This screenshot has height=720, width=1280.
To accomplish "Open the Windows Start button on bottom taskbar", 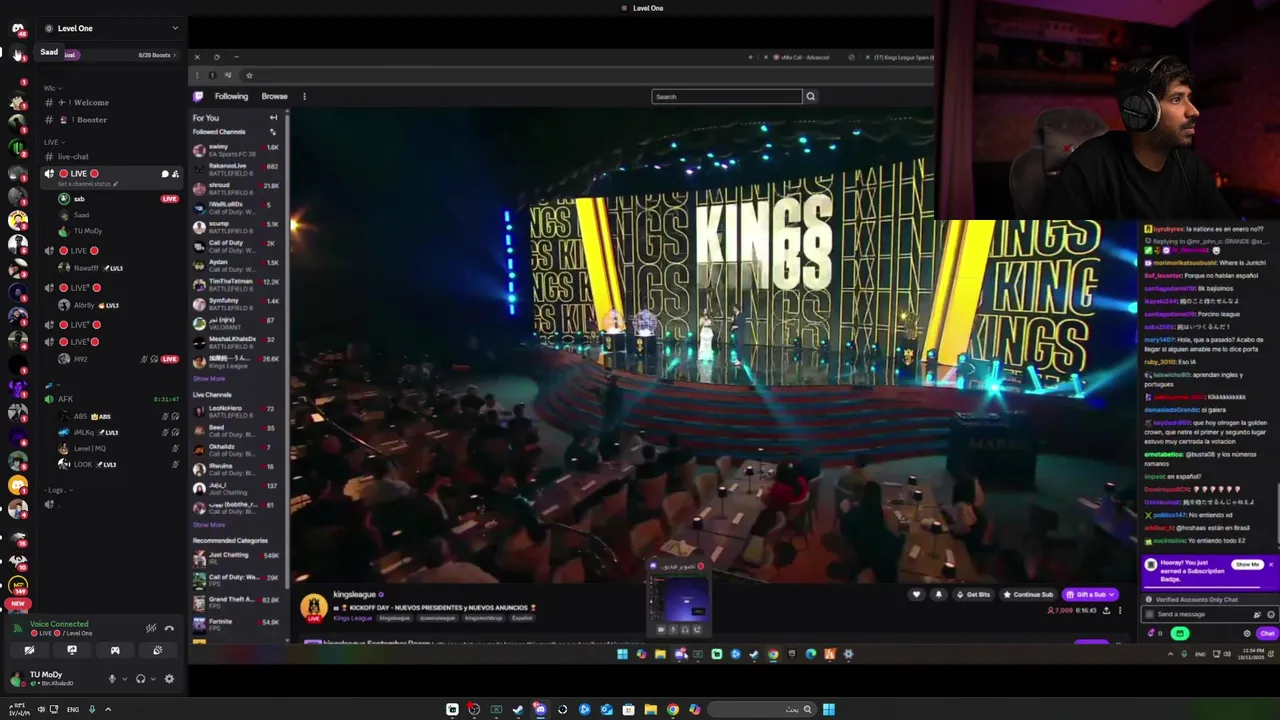I will (x=829, y=709).
